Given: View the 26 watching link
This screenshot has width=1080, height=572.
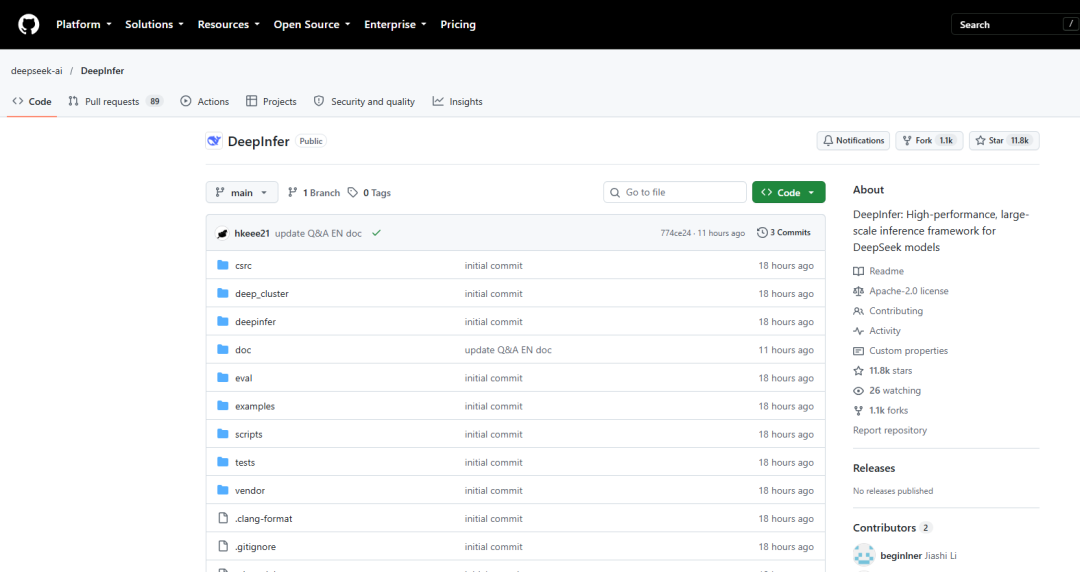Looking at the screenshot, I should pos(887,391).
